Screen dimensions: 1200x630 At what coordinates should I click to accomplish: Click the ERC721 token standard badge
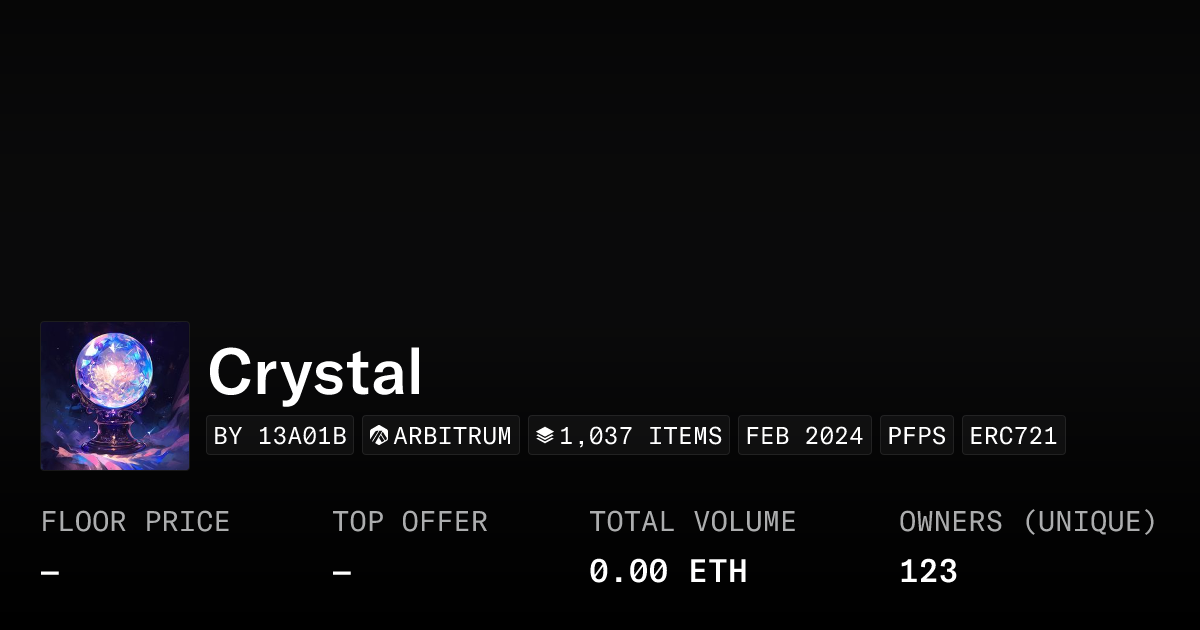tap(1014, 436)
